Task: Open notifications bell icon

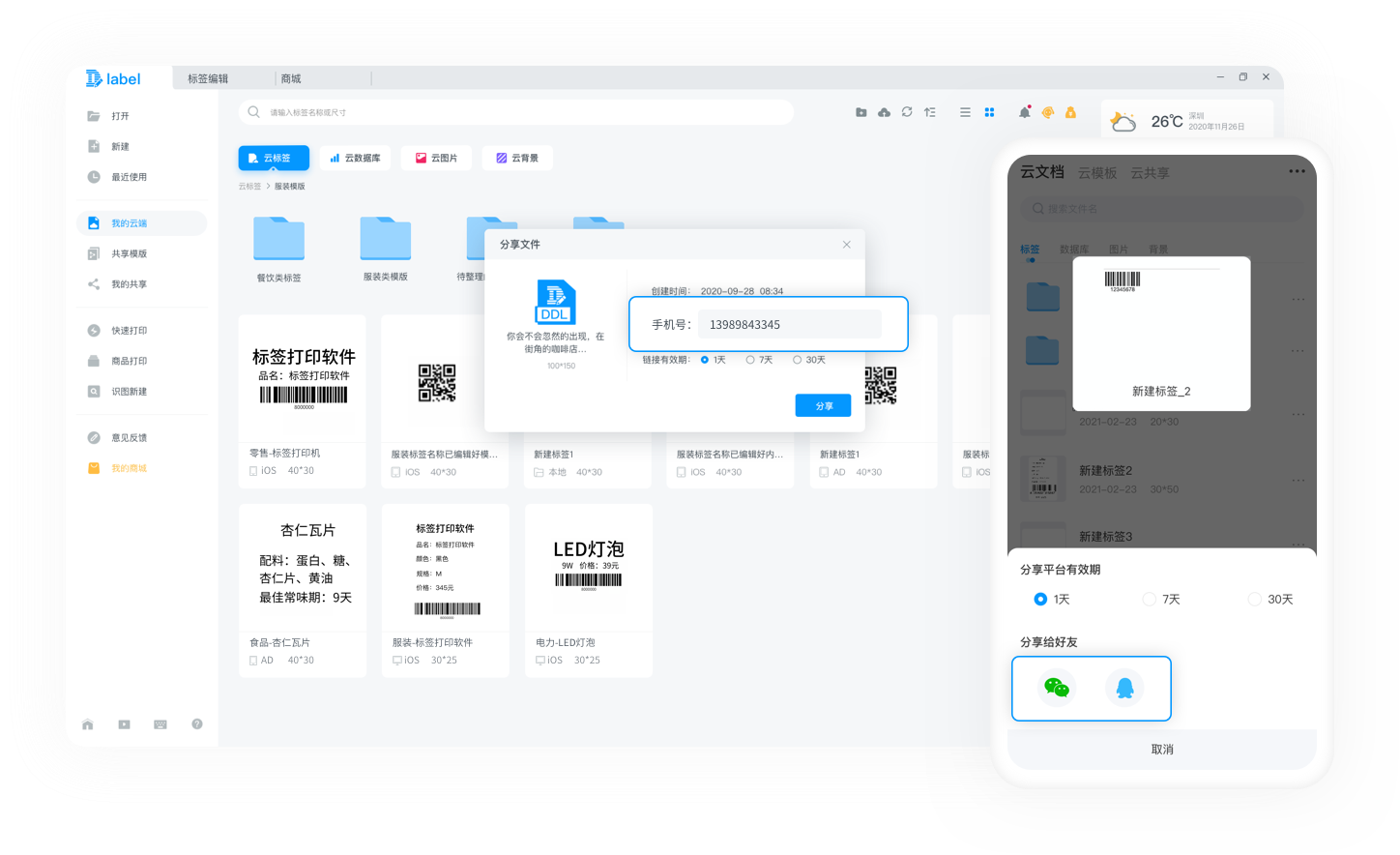Action: pyautogui.click(x=1025, y=112)
